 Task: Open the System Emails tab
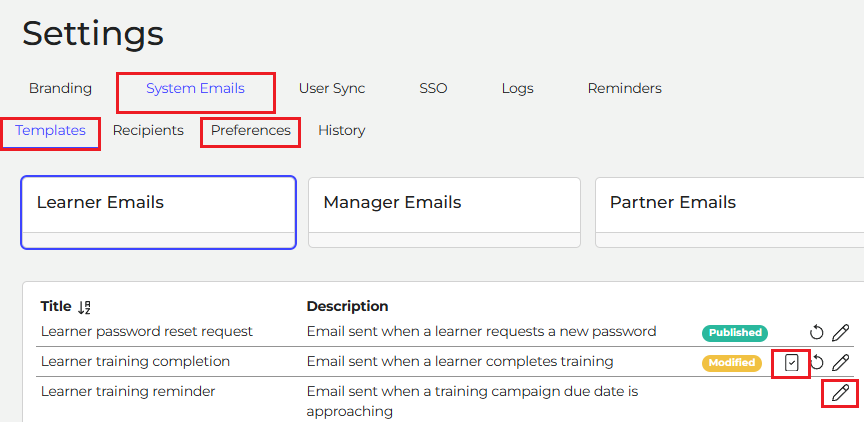click(195, 88)
